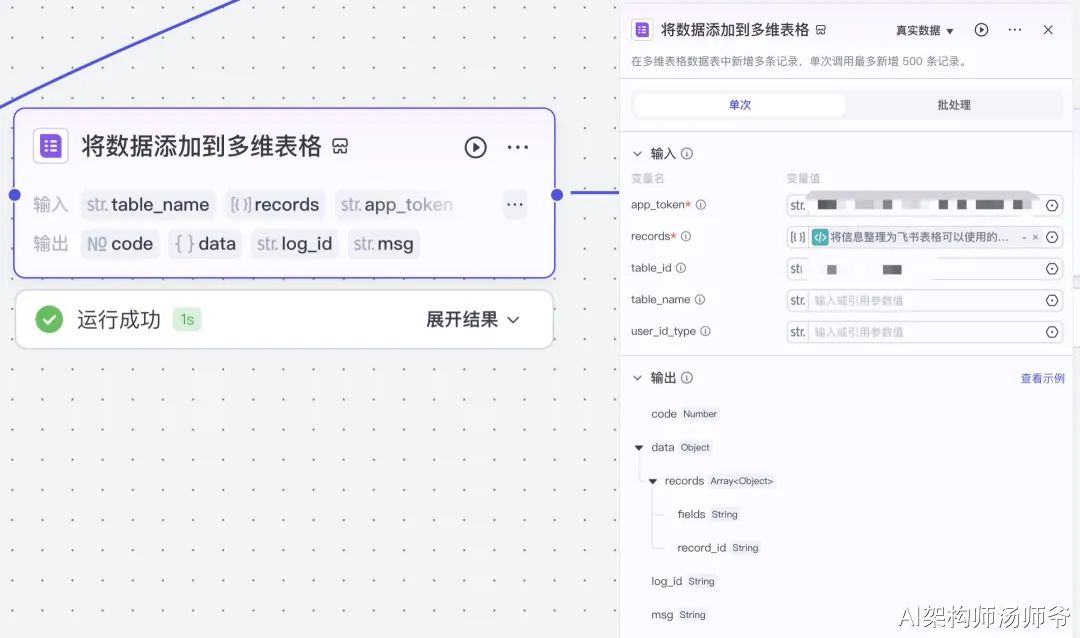
Task: Click the 1s run time badge
Action: pos(187,320)
